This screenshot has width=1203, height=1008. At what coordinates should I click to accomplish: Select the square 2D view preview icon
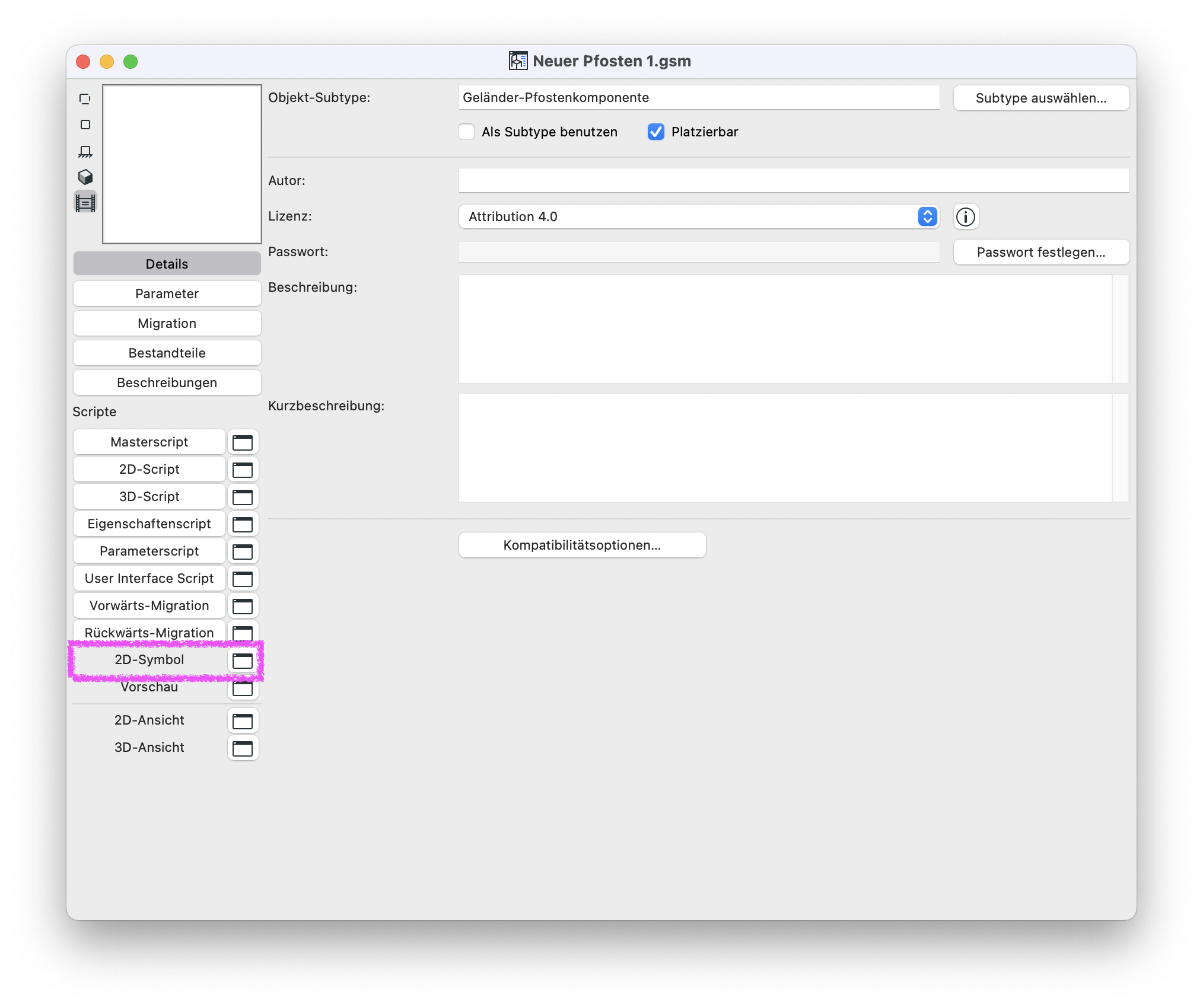[85, 125]
